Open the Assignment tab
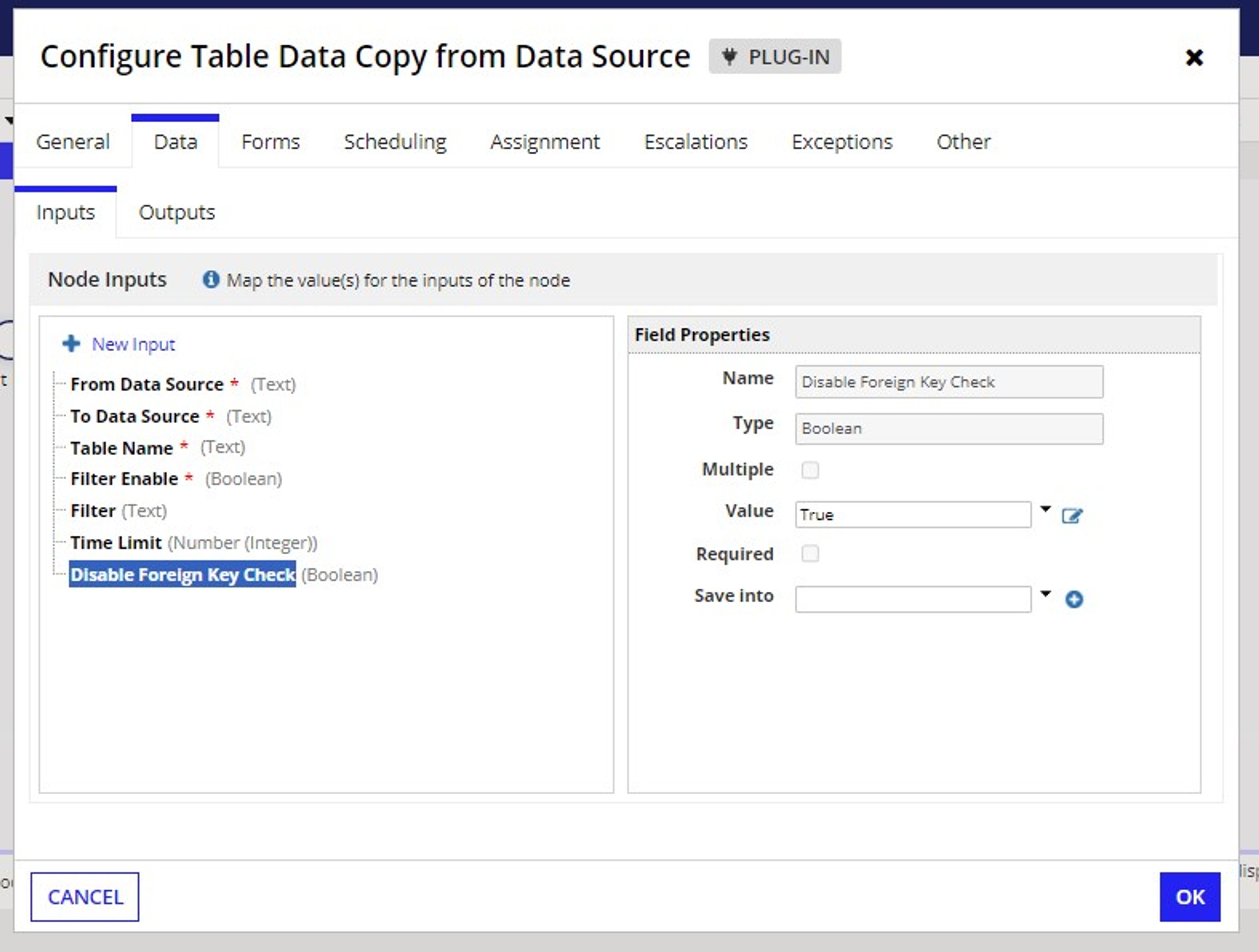Image resolution: width=1259 pixels, height=952 pixels. (x=545, y=142)
